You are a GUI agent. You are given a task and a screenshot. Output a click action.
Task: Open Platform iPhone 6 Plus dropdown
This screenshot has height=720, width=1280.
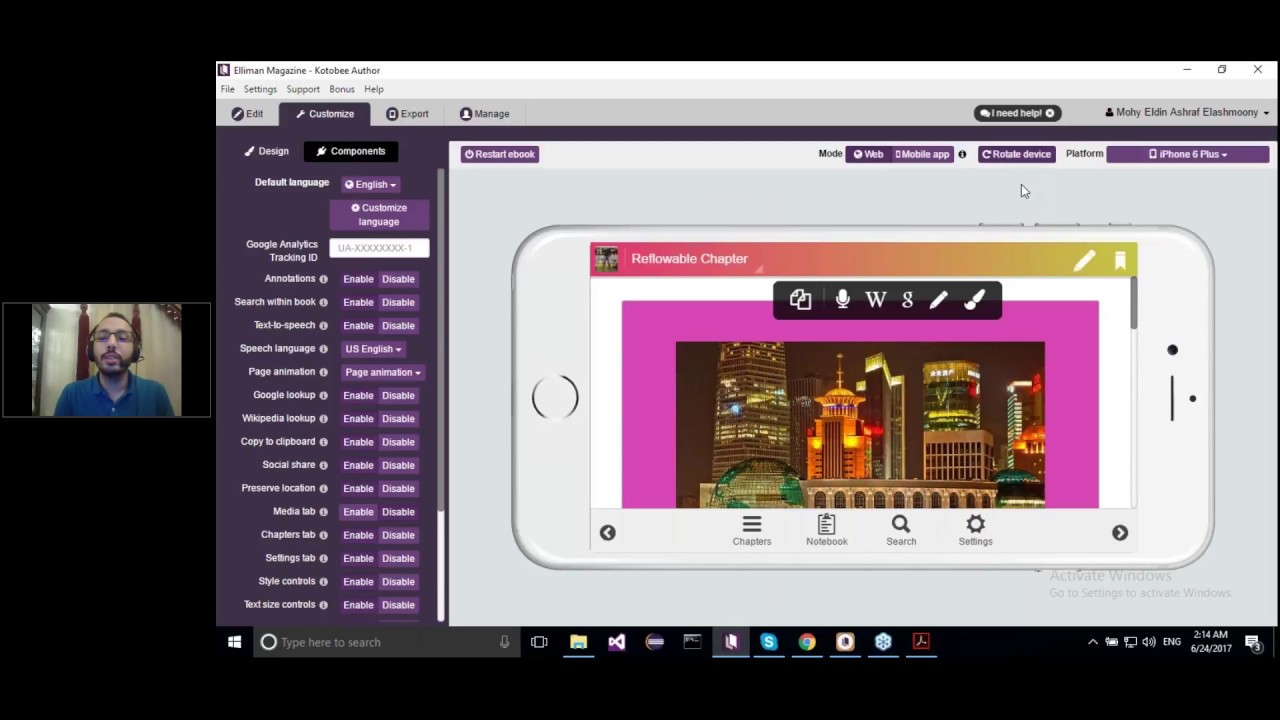(x=1187, y=154)
